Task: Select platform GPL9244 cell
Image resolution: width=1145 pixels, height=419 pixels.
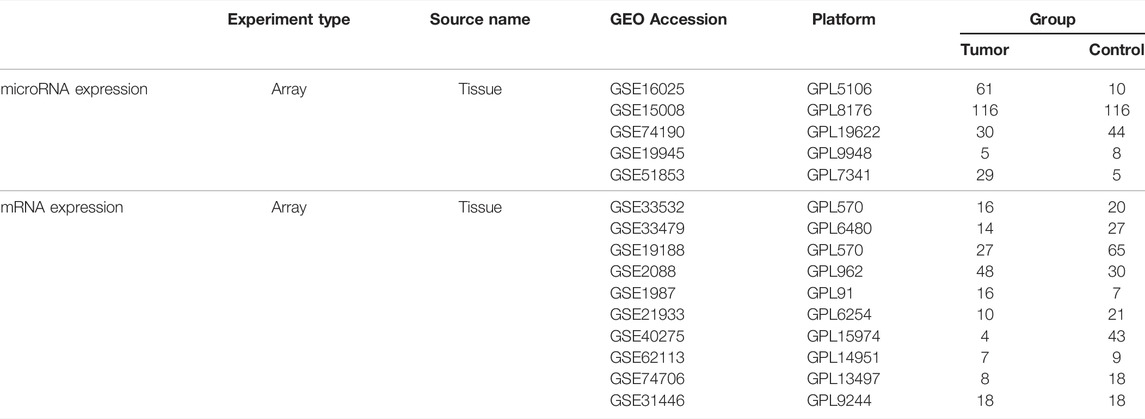Action: click(x=839, y=400)
